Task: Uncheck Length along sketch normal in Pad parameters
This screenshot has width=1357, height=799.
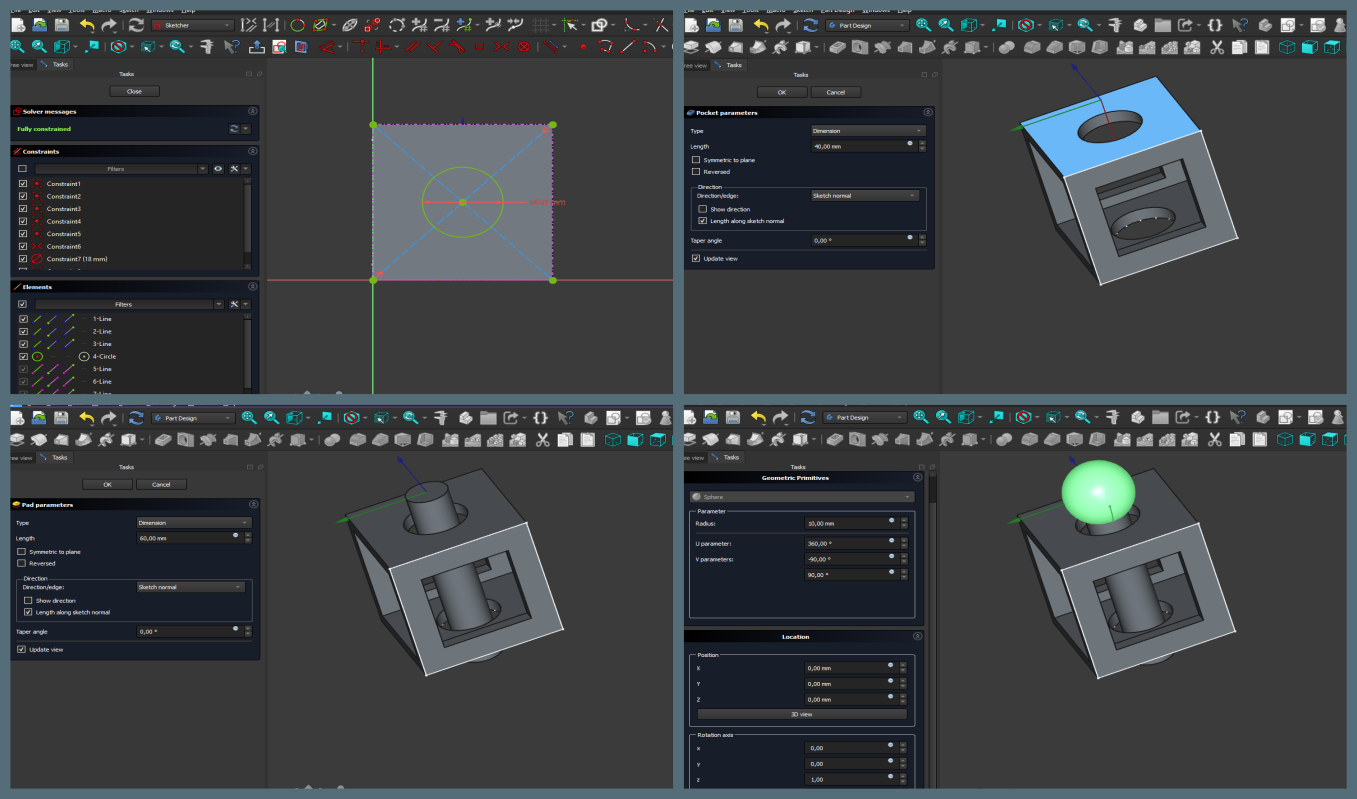Action: [28, 612]
